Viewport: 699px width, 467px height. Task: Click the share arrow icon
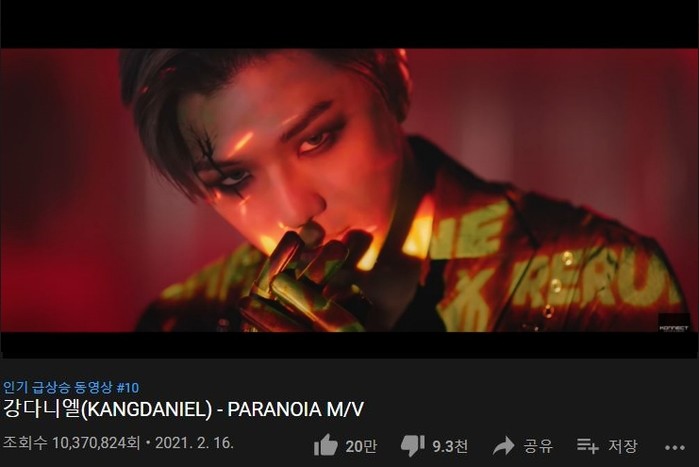pyautogui.click(x=504, y=446)
